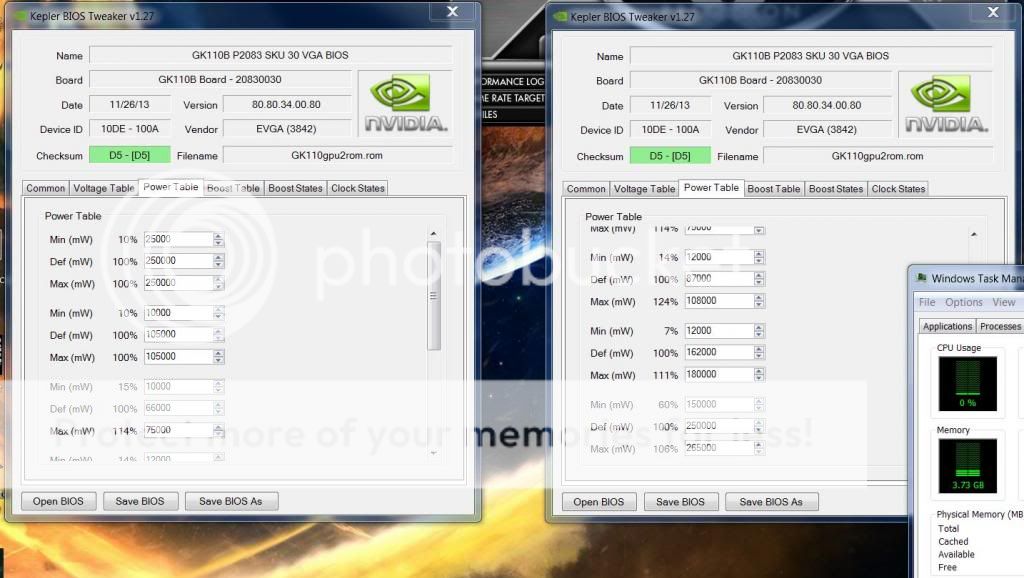Open Boost Table tab in the left window
This screenshot has width=1024, height=578.
click(233, 188)
